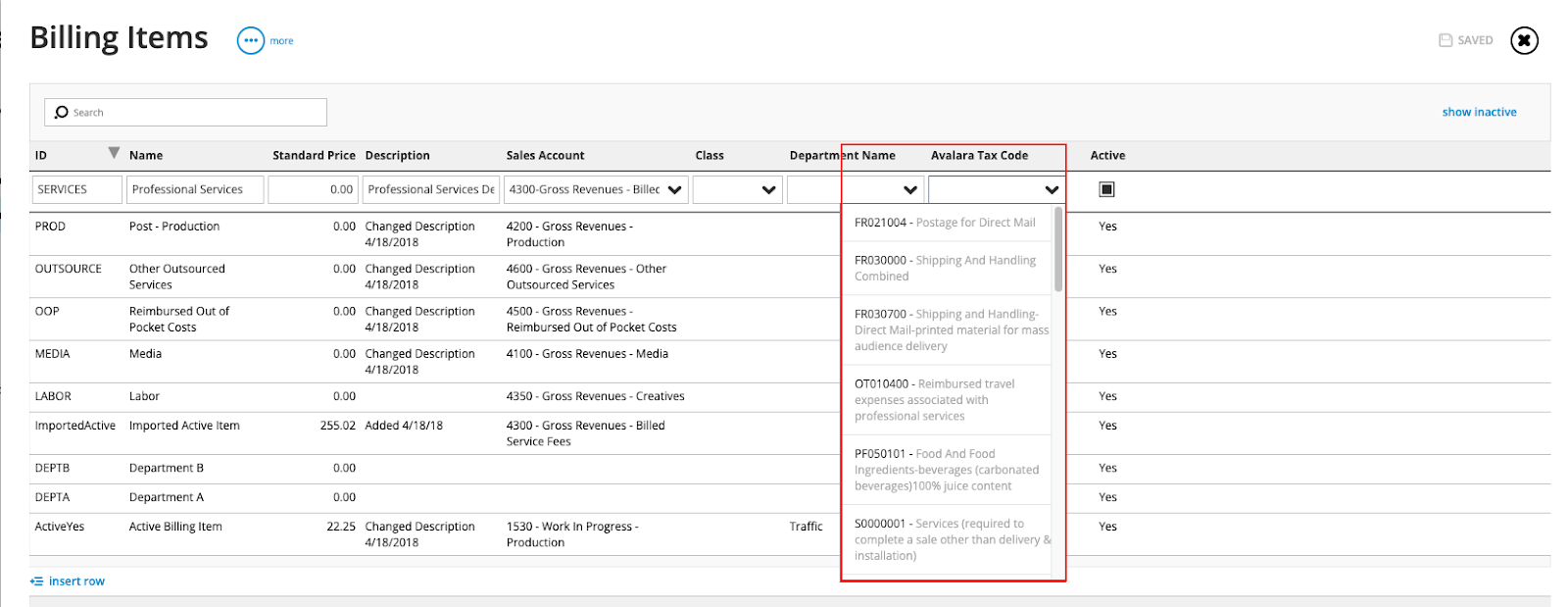Click the tax code list scrollbar
The image size is (1568, 607).
[1058, 250]
